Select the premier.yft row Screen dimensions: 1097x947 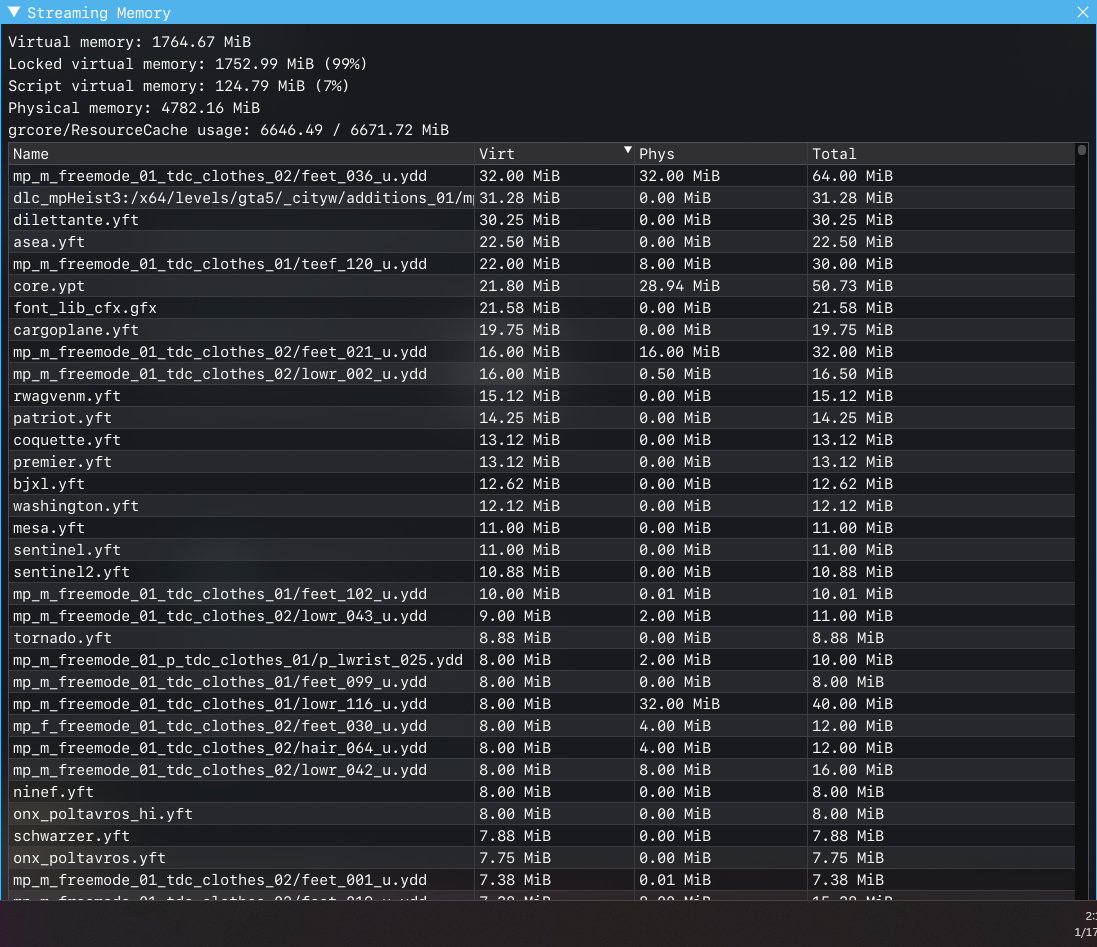pyautogui.click(x=542, y=462)
